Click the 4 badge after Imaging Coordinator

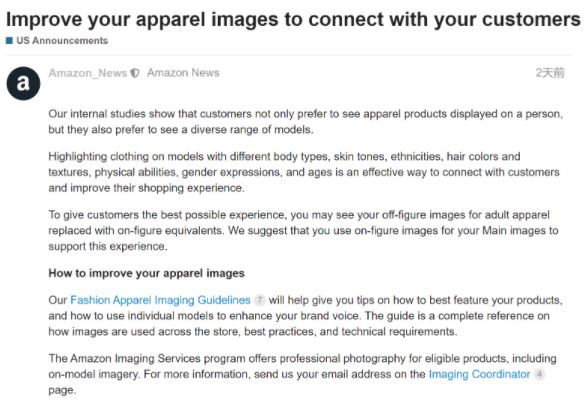pyautogui.click(x=539, y=374)
